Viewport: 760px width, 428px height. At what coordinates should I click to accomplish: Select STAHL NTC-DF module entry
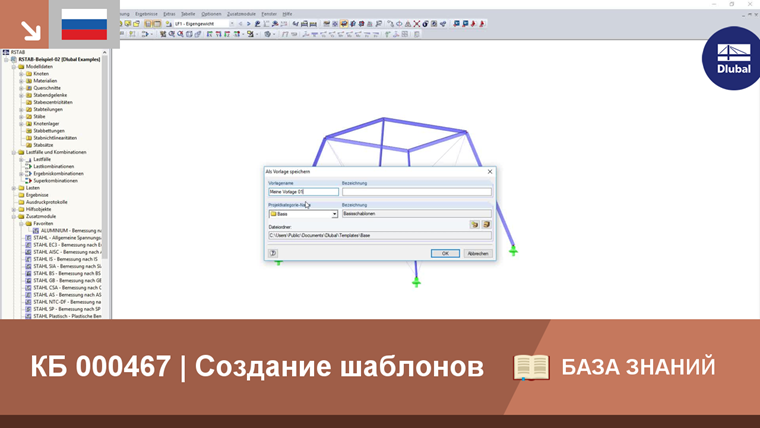pyautogui.click(x=67, y=302)
